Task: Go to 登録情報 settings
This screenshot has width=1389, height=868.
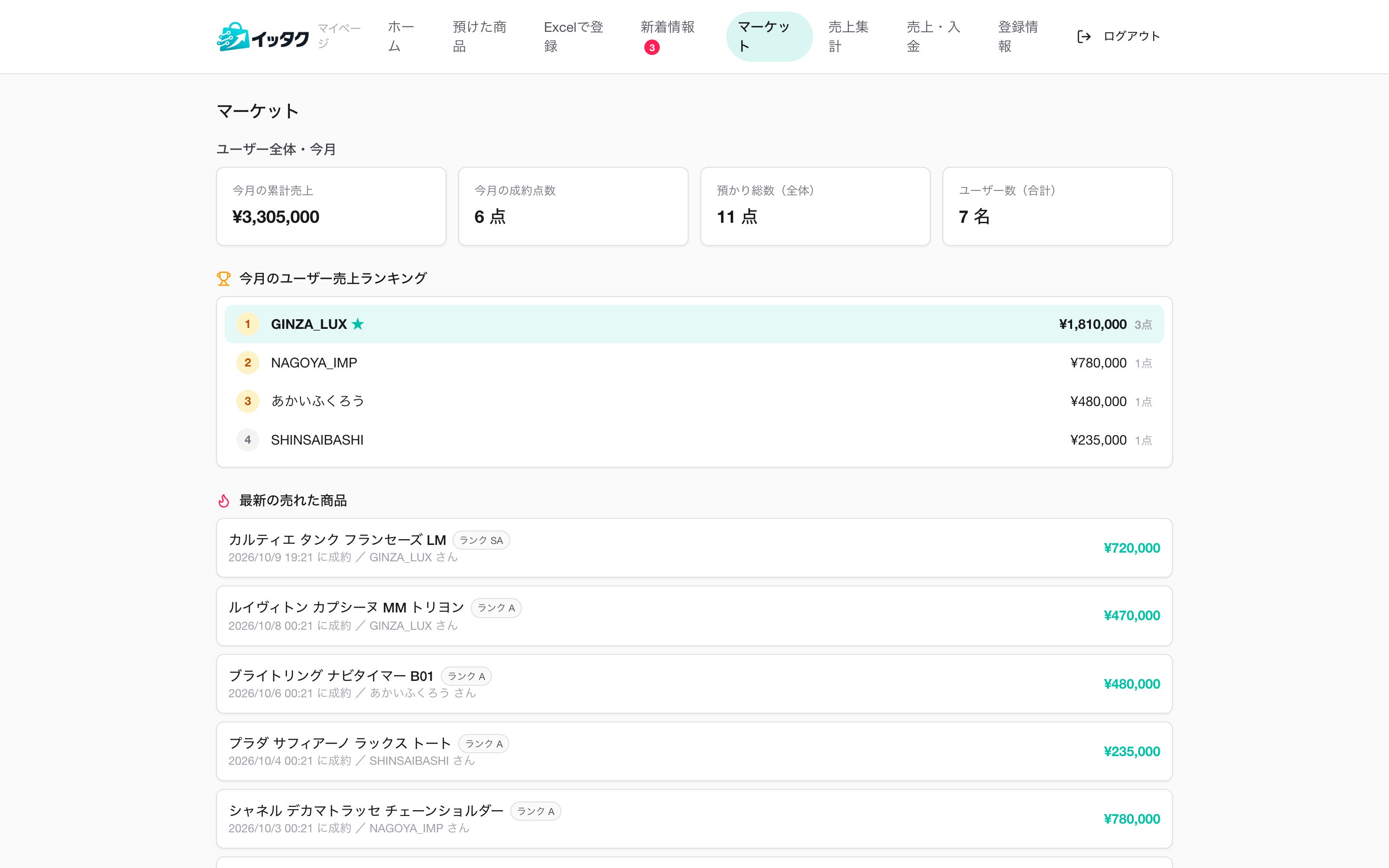Action: pyautogui.click(x=1021, y=37)
